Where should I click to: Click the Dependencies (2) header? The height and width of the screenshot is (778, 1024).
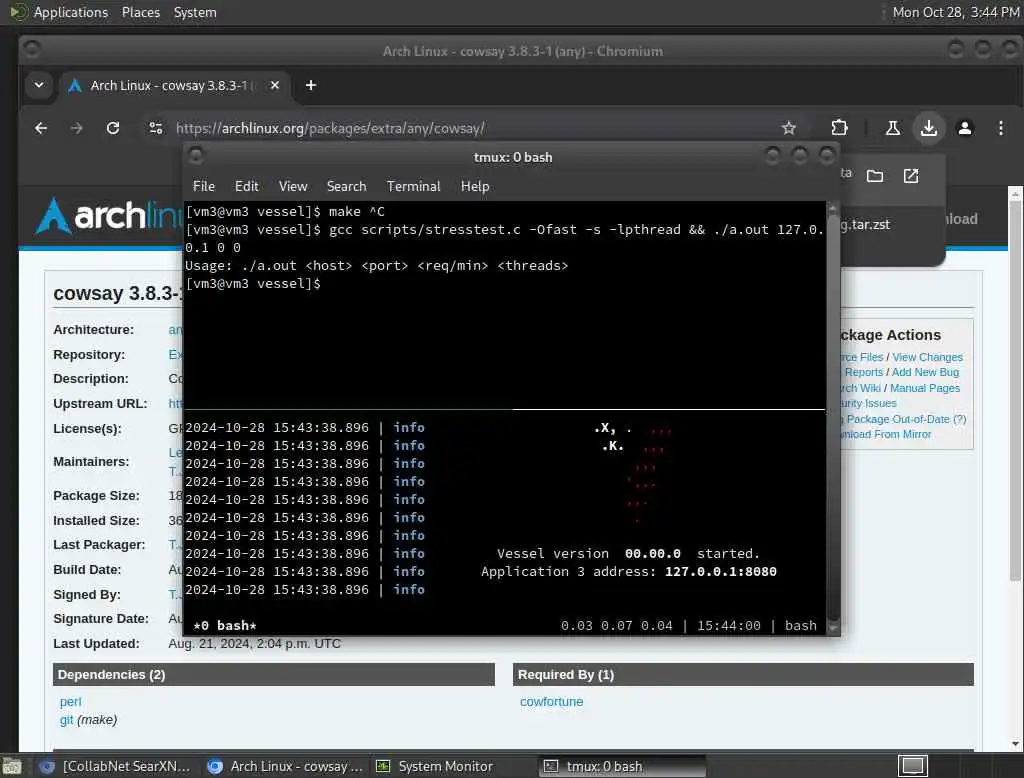click(274, 675)
